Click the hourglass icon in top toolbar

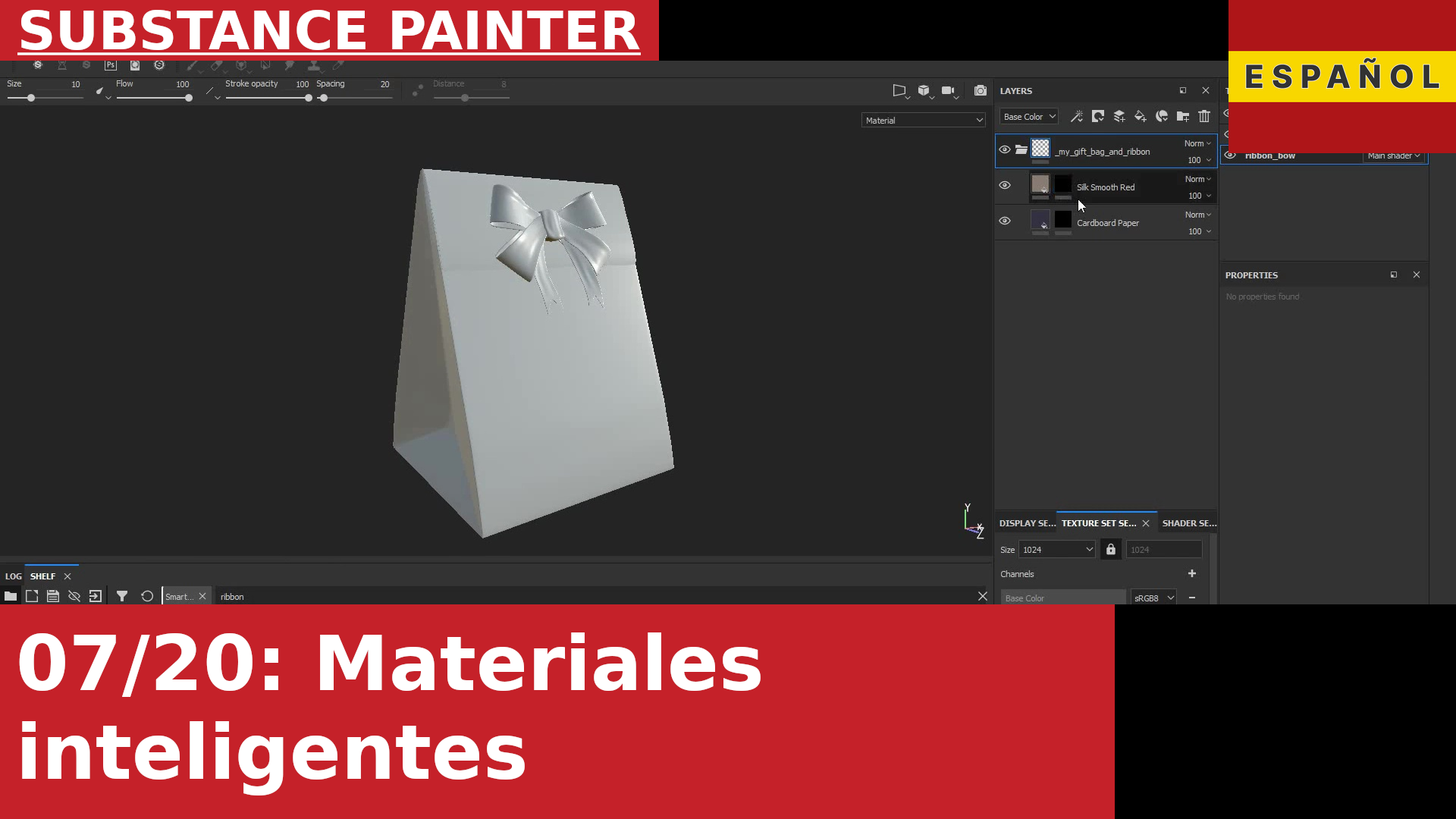[x=62, y=65]
